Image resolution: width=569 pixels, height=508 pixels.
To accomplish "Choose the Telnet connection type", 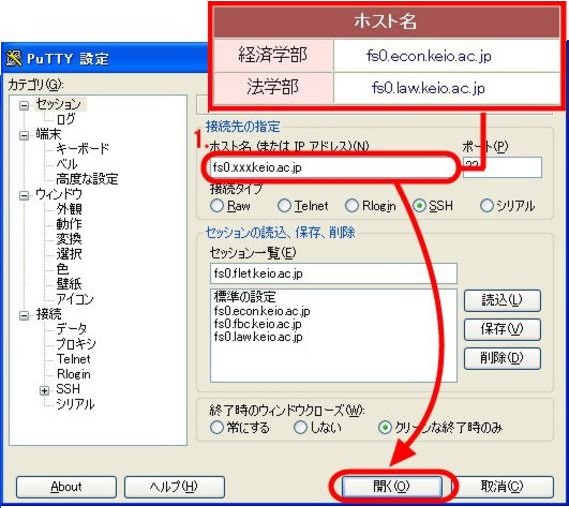I will (x=284, y=206).
